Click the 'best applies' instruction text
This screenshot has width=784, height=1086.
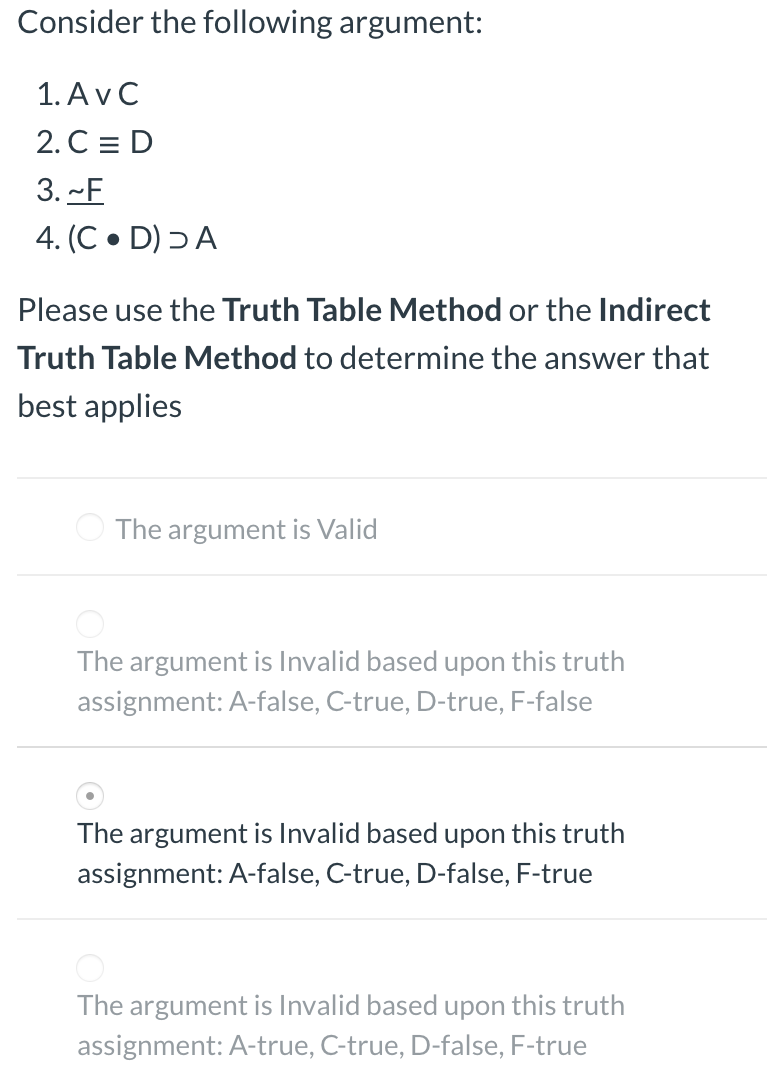[99, 405]
